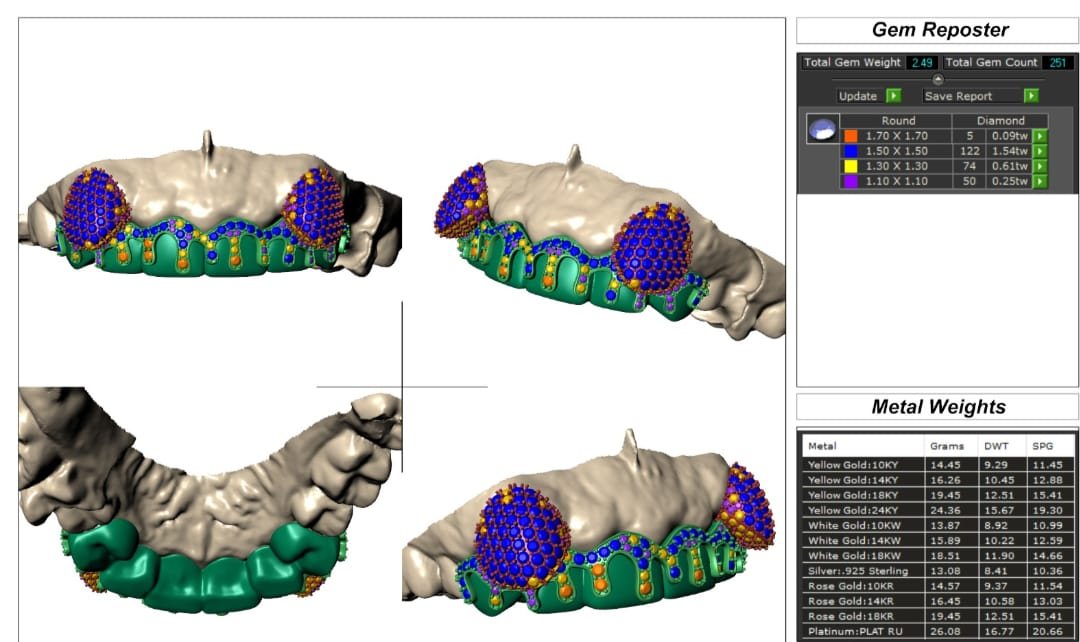1080x642 pixels.
Task: Click the green arrow next to Save Report
Action: [1031, 96]
